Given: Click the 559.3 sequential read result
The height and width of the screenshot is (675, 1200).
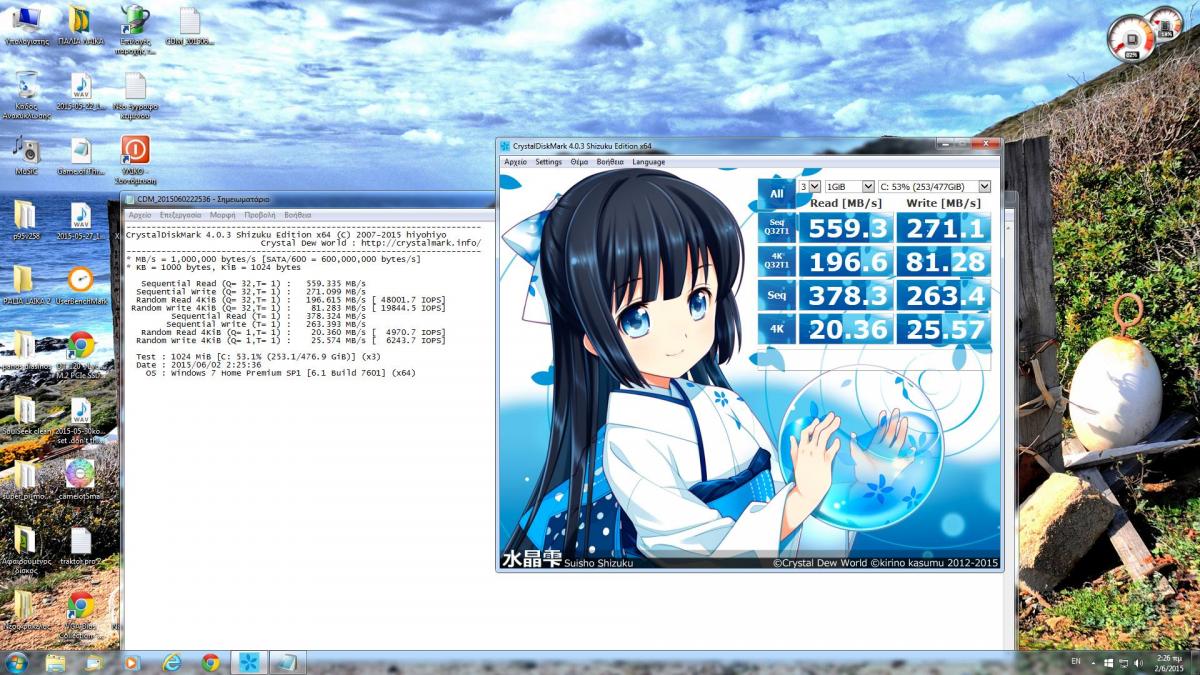Looking at the screenshot, I should point(848,229).
